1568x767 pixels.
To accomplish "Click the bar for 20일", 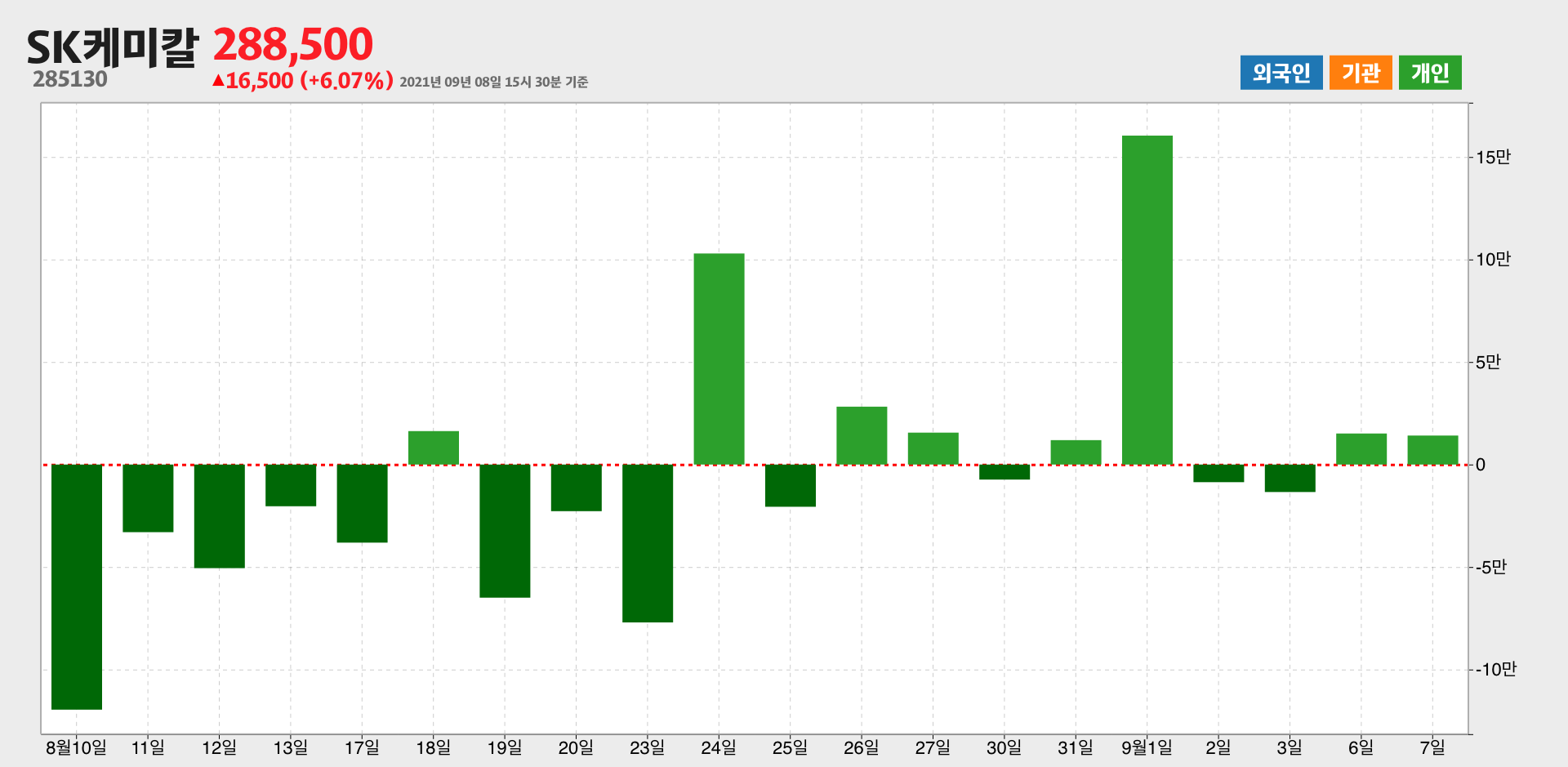I will 577,488.
